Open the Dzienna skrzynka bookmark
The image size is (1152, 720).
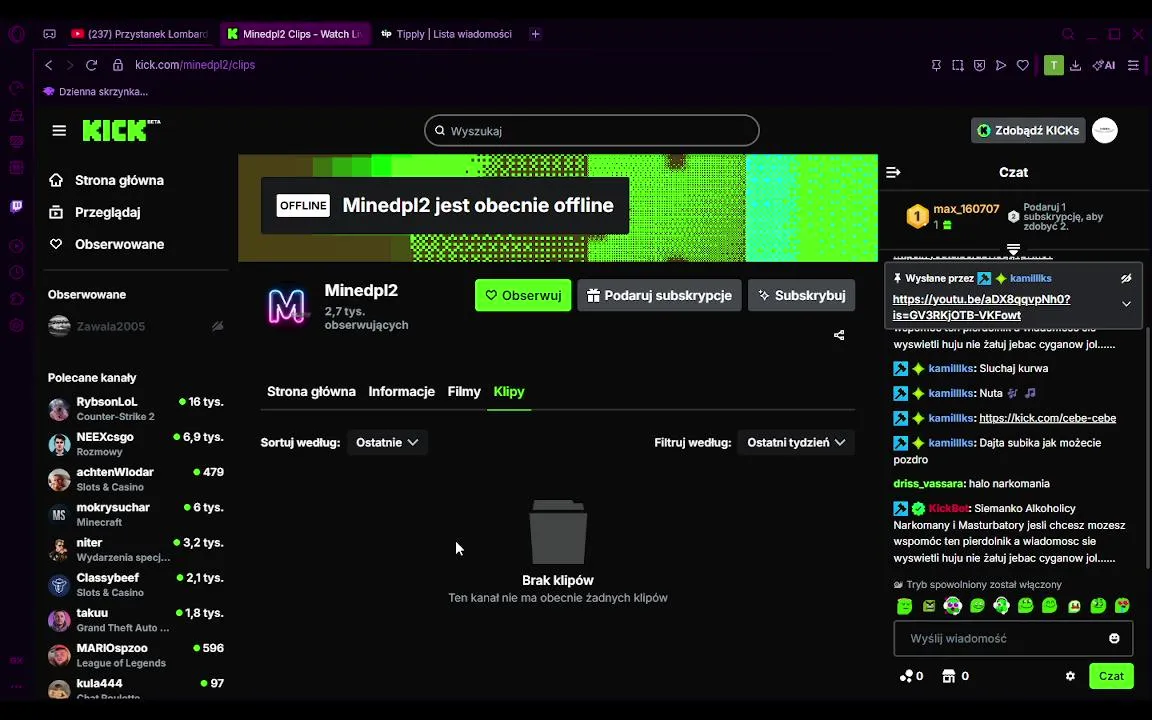(x=96, y=92)
